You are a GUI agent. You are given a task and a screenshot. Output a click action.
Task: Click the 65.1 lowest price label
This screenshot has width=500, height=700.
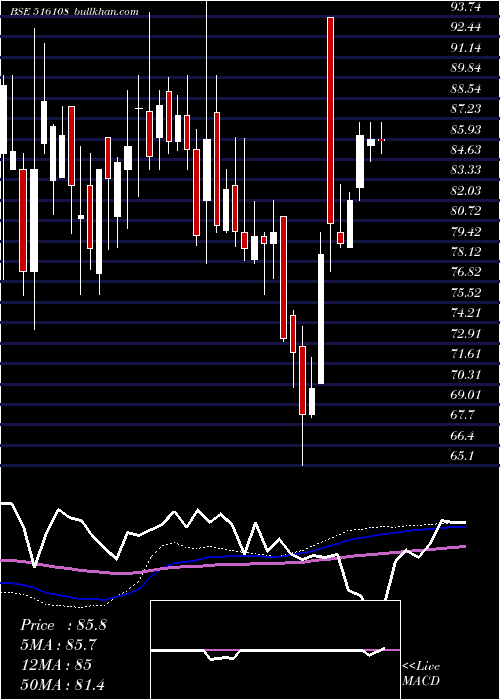click(462, 456)
